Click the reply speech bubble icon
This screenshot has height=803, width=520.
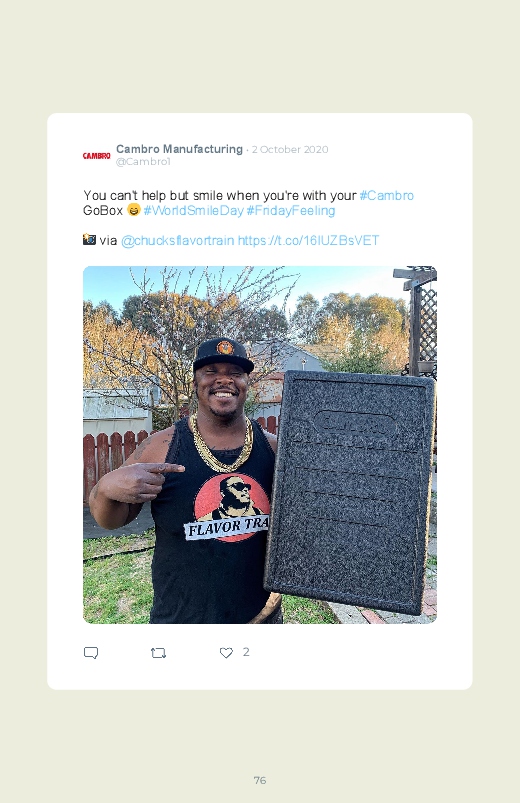pos(91,652)
